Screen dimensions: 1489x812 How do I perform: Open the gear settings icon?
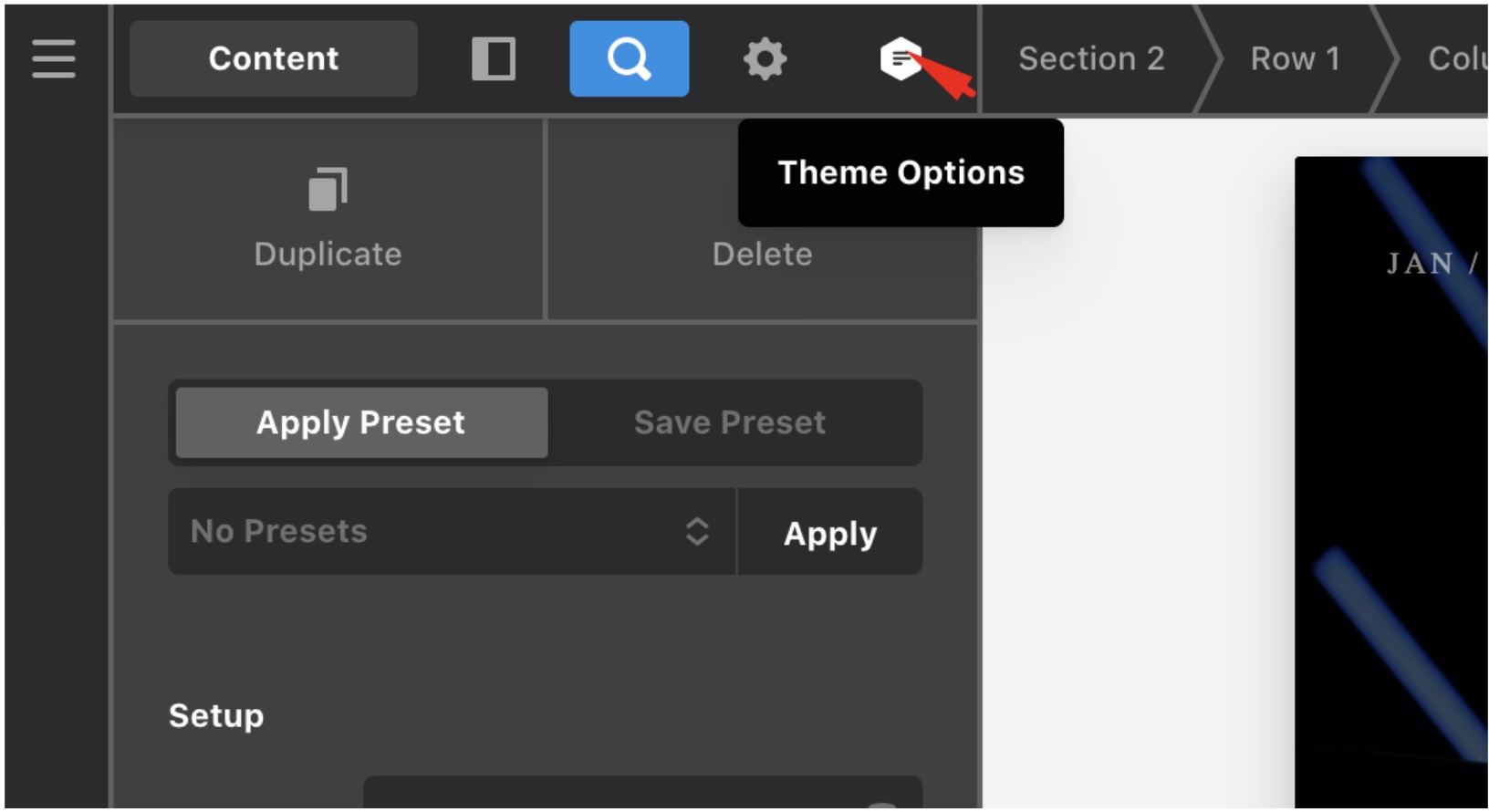pyautogui.click(x=765, y=58)
